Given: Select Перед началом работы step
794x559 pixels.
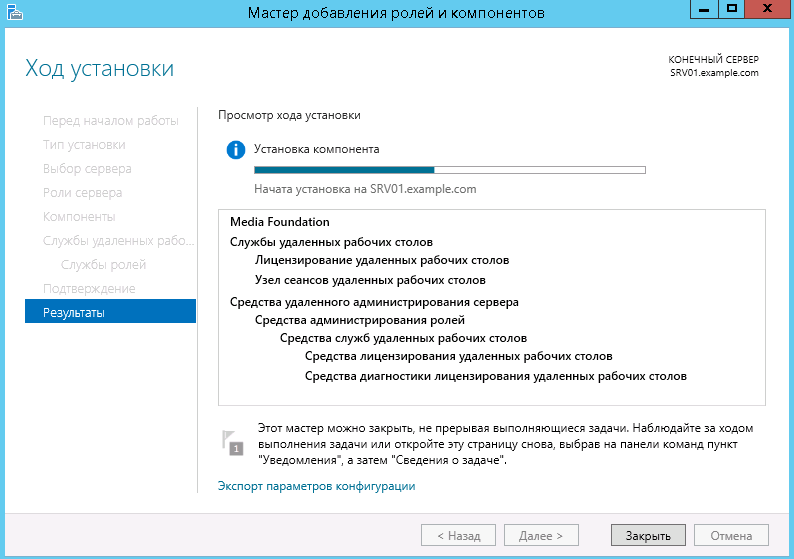Looking at the screenshot, I should (x=110, y=121).
